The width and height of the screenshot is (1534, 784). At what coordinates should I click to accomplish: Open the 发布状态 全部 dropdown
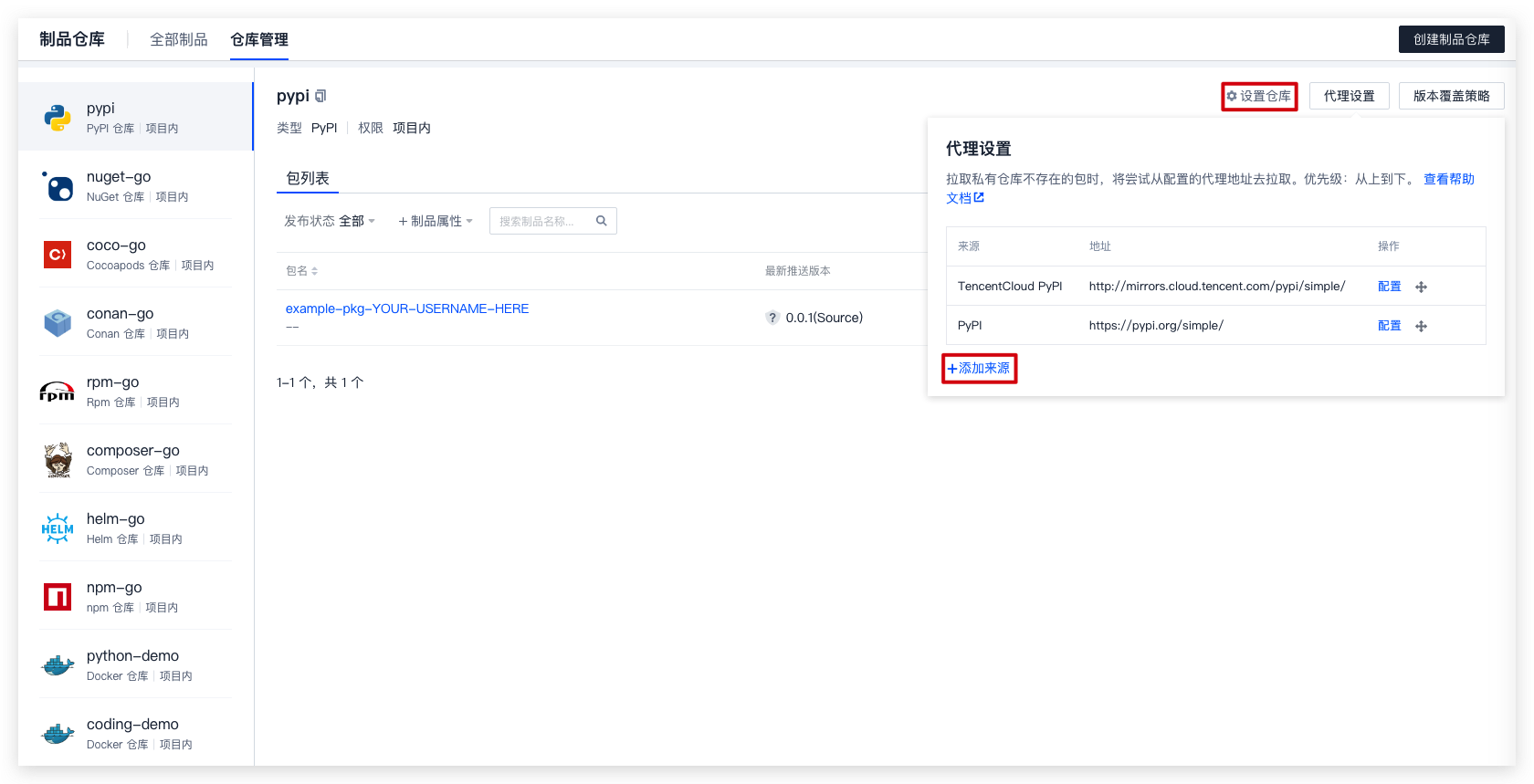(330, 221)
